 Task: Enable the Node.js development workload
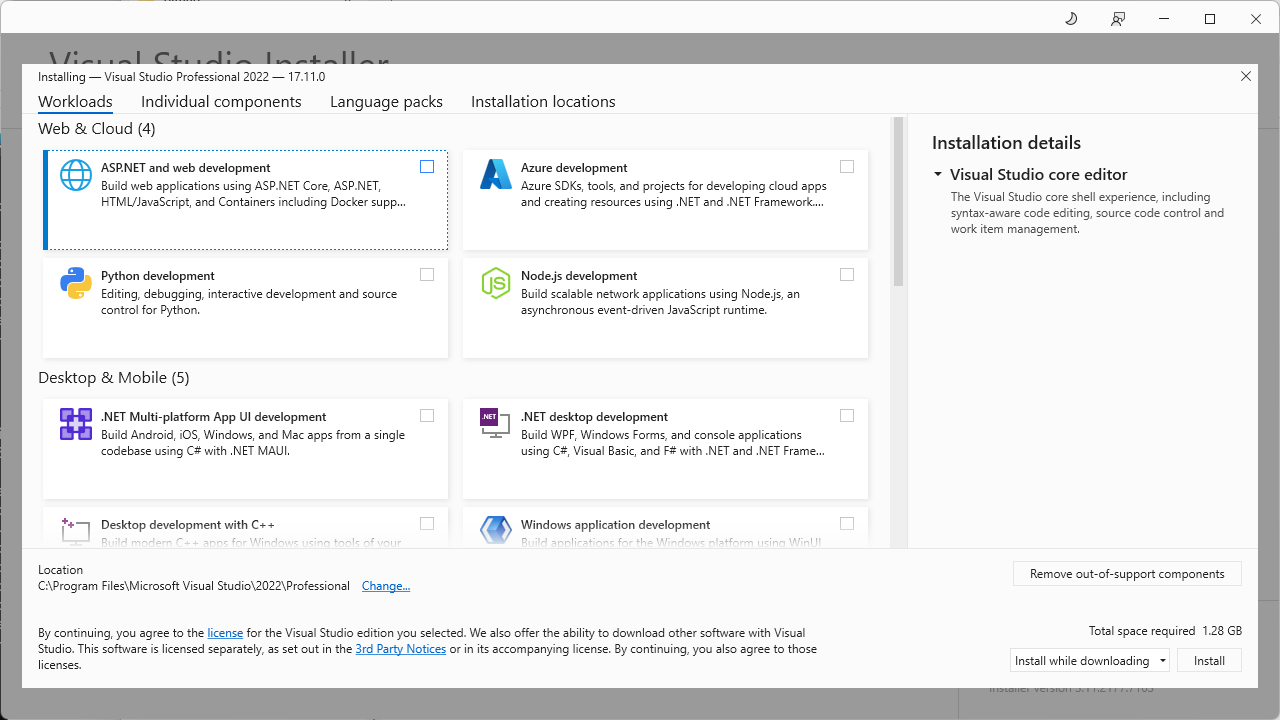click(847, 275)
